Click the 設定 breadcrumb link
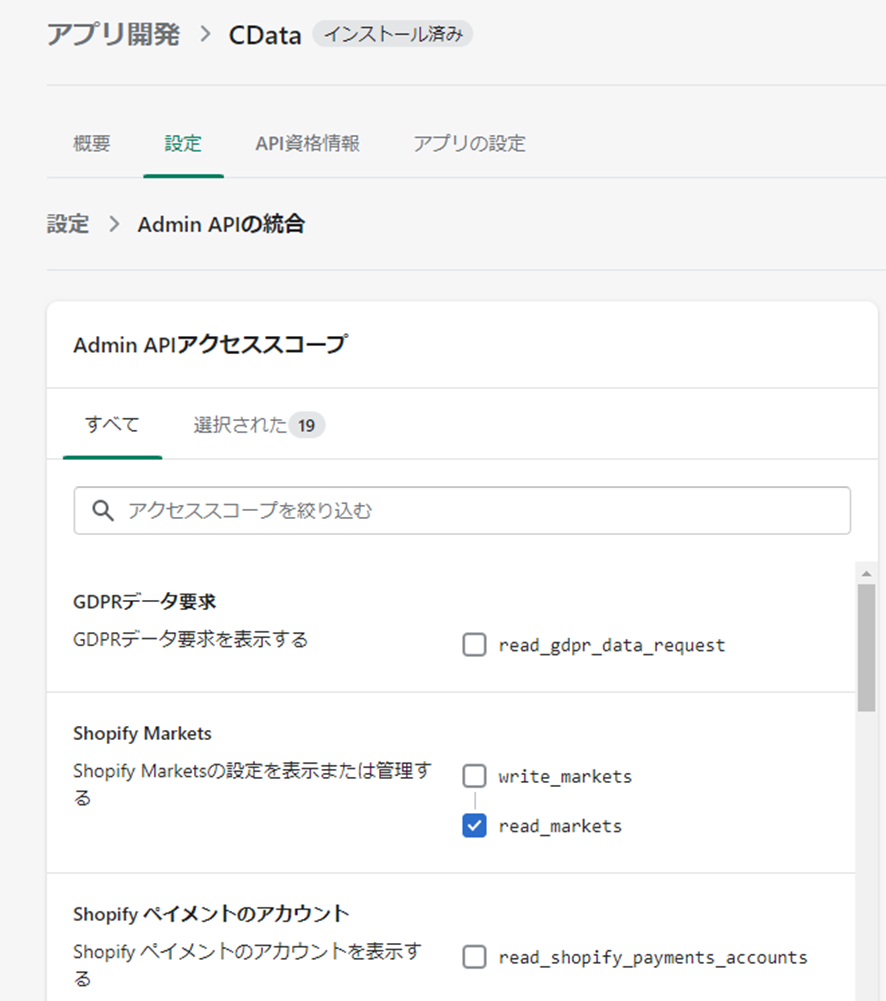 68,224
